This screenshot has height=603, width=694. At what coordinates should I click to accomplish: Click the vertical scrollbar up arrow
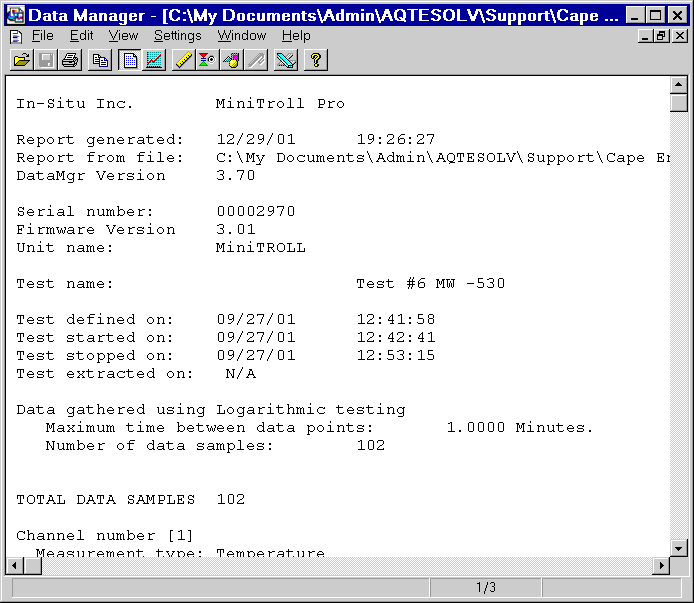[679, 85]
